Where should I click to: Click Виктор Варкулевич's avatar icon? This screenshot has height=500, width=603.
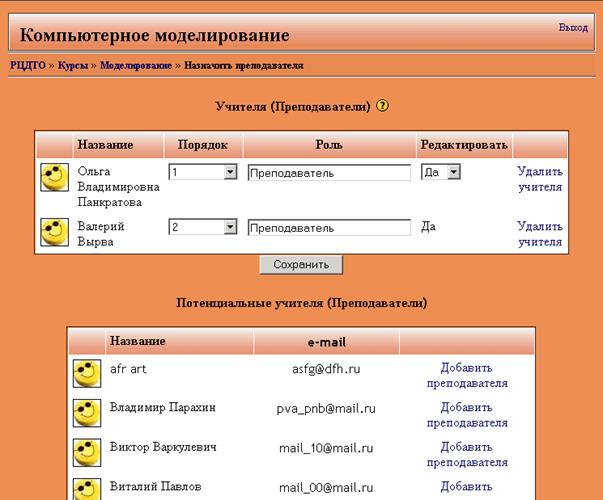coord(87,452)
